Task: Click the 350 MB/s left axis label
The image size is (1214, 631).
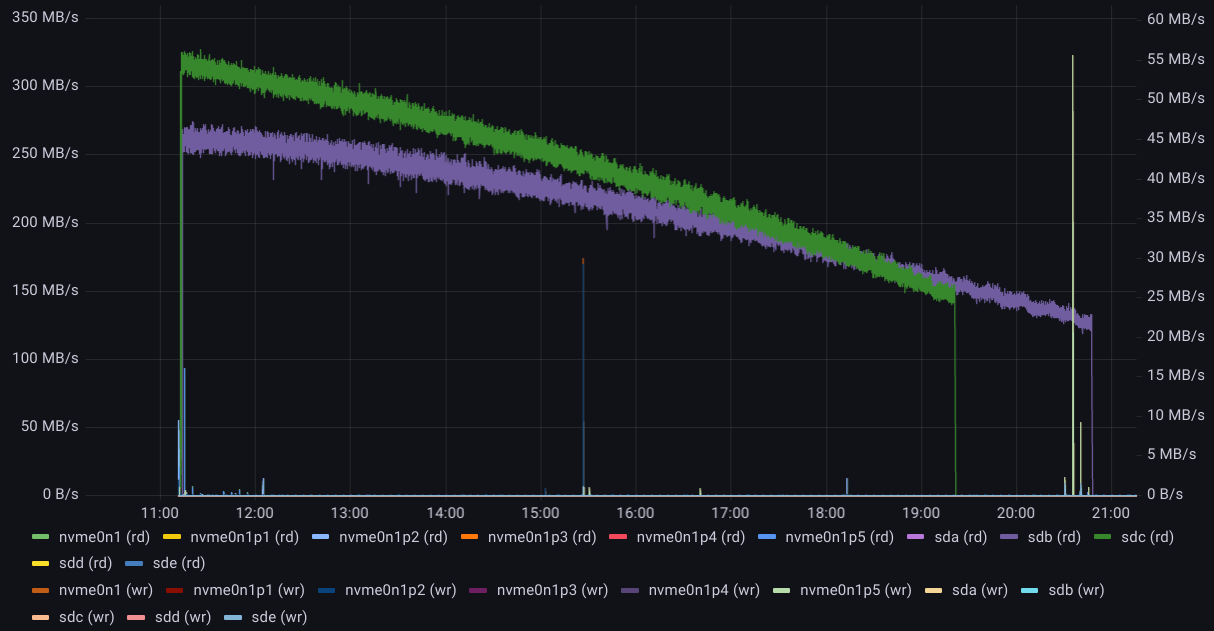Action: click(44, 18)
